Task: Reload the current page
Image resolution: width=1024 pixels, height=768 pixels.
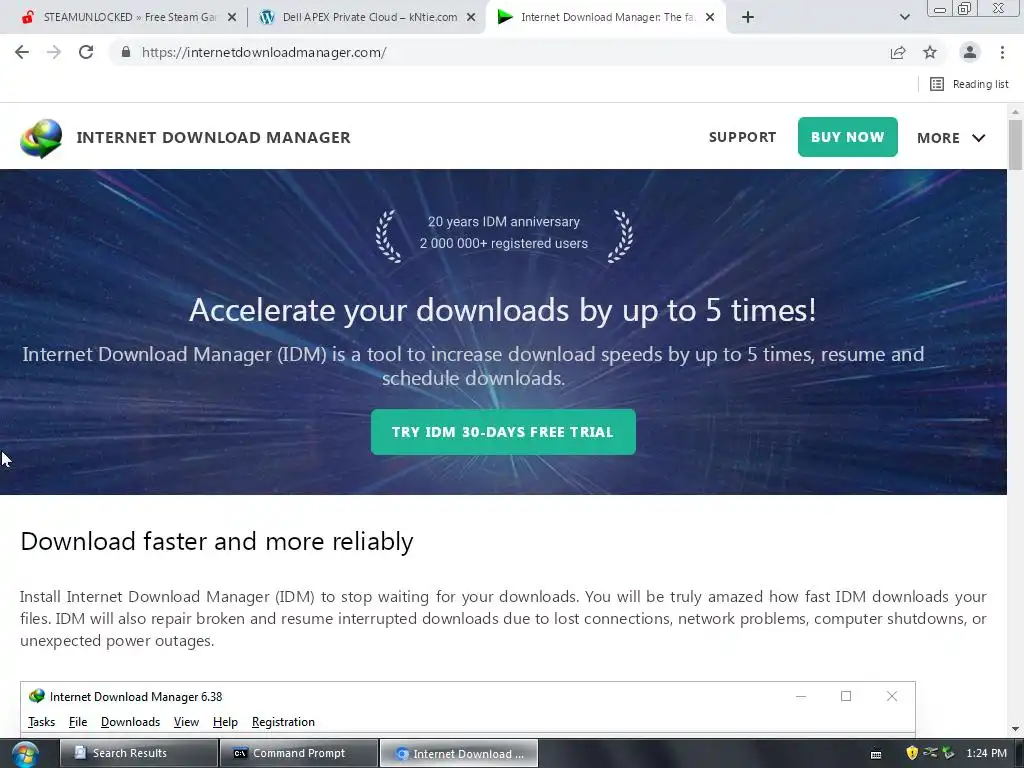Action: click(x=86, y=52)
